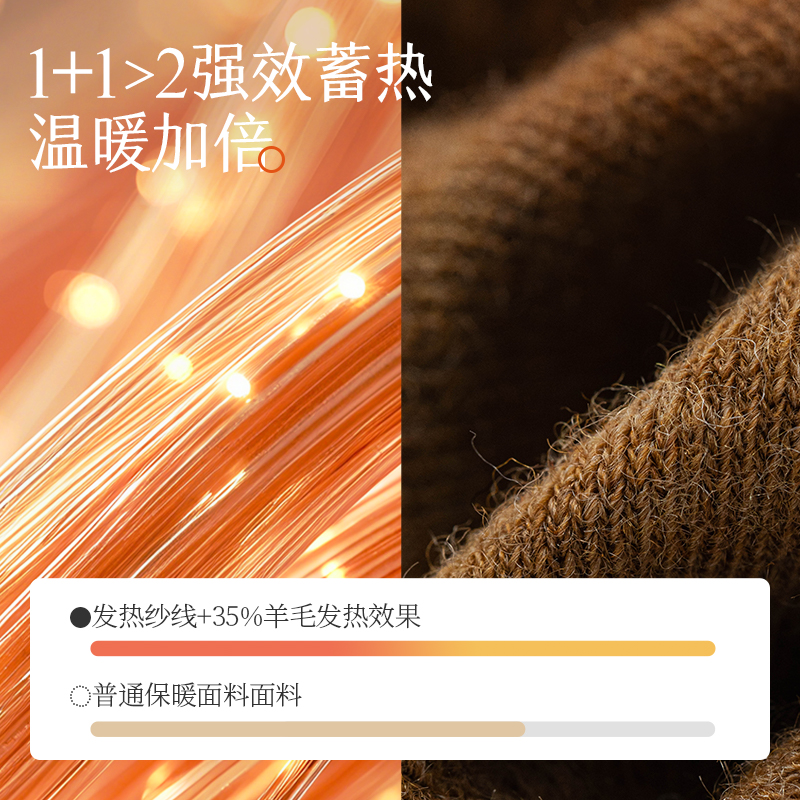The height and width of the screenshot is (800, 800).
Task: Click the gray unfilled end of the lower bar
Action: pyautogui.click(x=620, y=729)
